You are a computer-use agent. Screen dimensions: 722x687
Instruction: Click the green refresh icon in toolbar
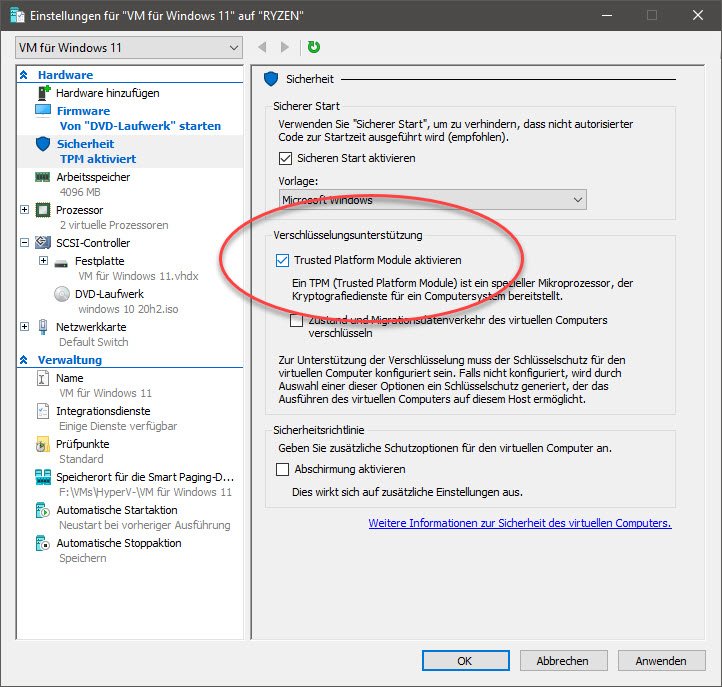pos(314,47)
